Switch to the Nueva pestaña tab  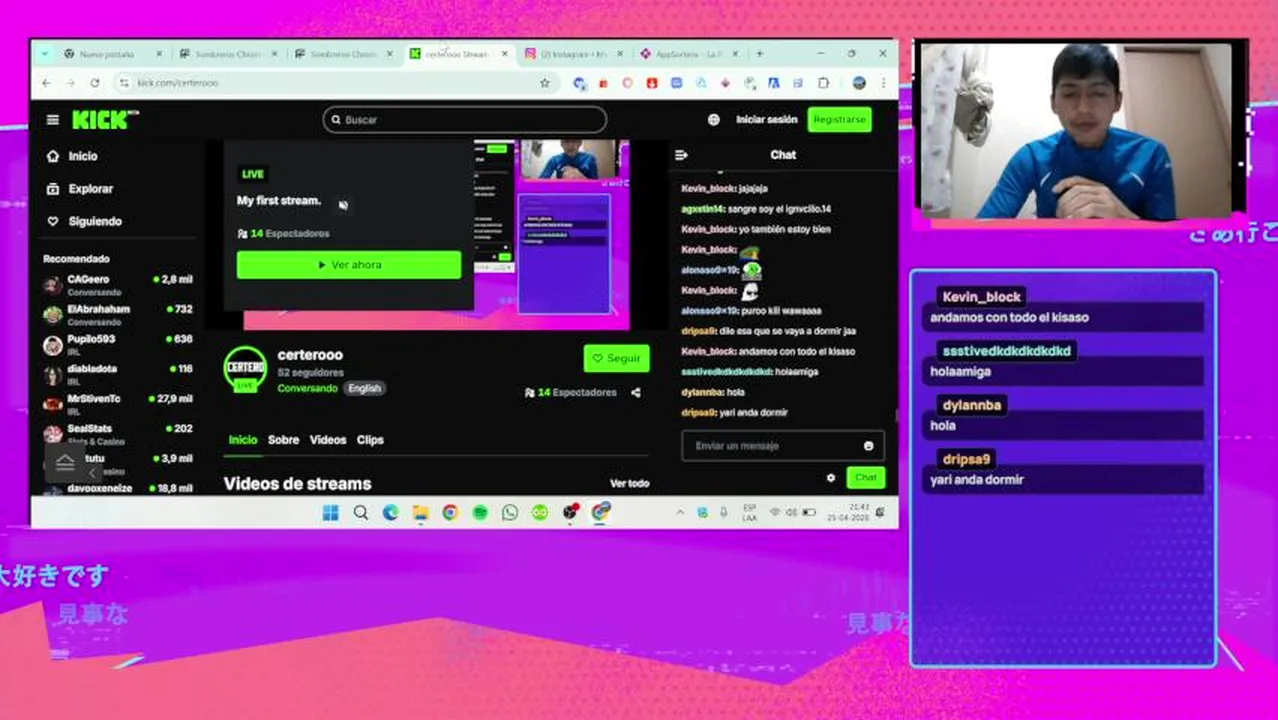pos(112,54)
